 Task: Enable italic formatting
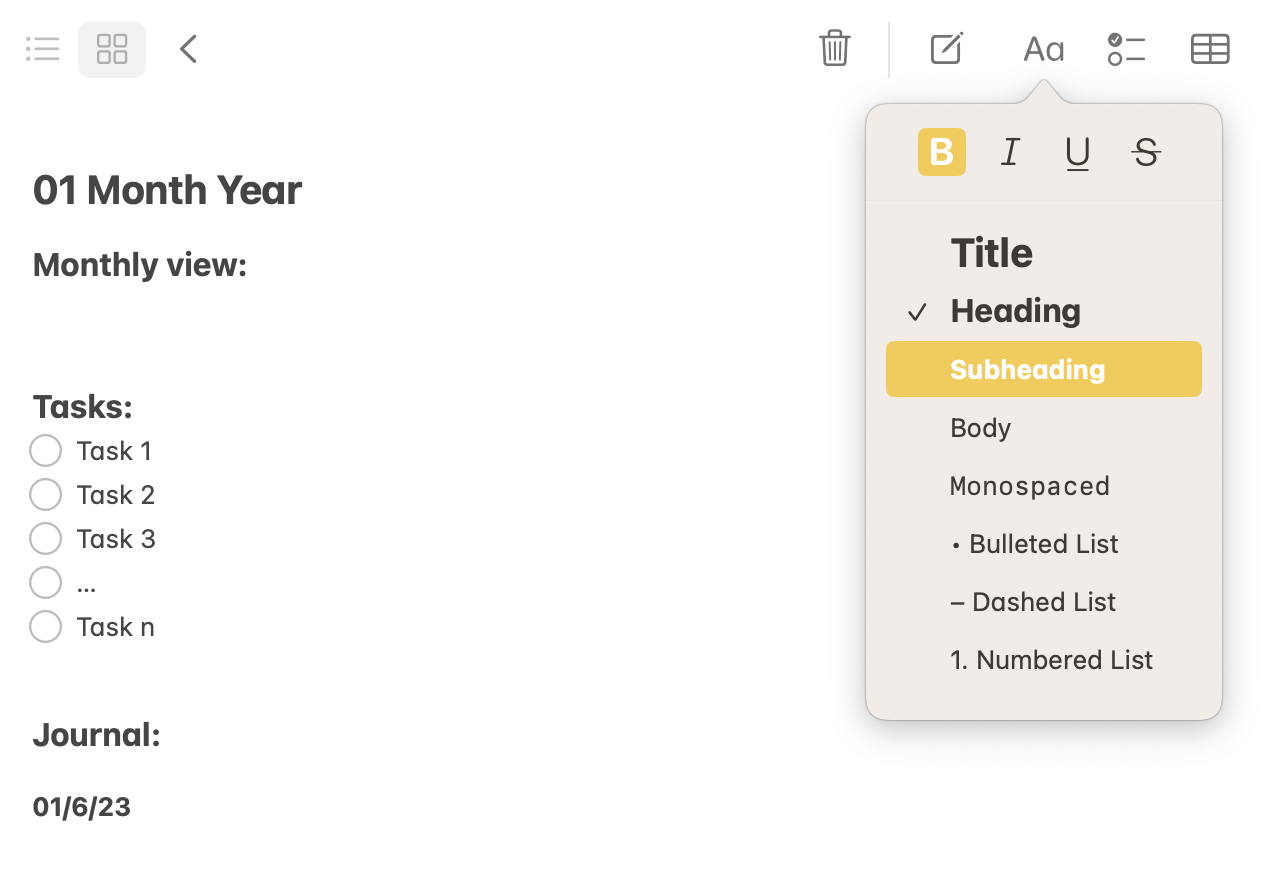click(x=1009, y=152)
